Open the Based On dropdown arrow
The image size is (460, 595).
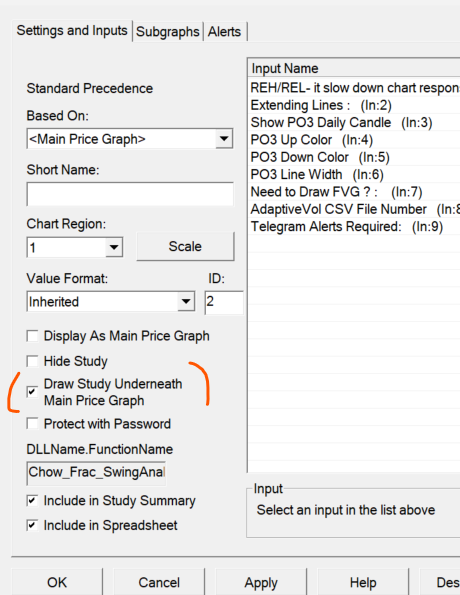click(224, 139)
